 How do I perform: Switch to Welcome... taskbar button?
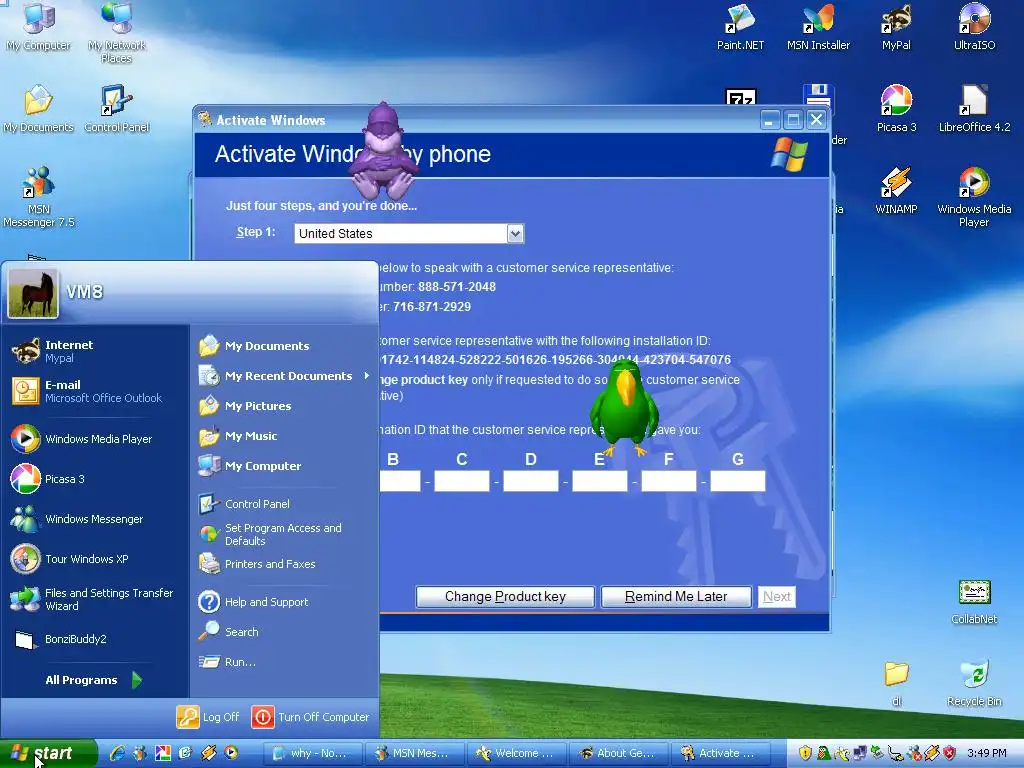(x=517, y=753)
